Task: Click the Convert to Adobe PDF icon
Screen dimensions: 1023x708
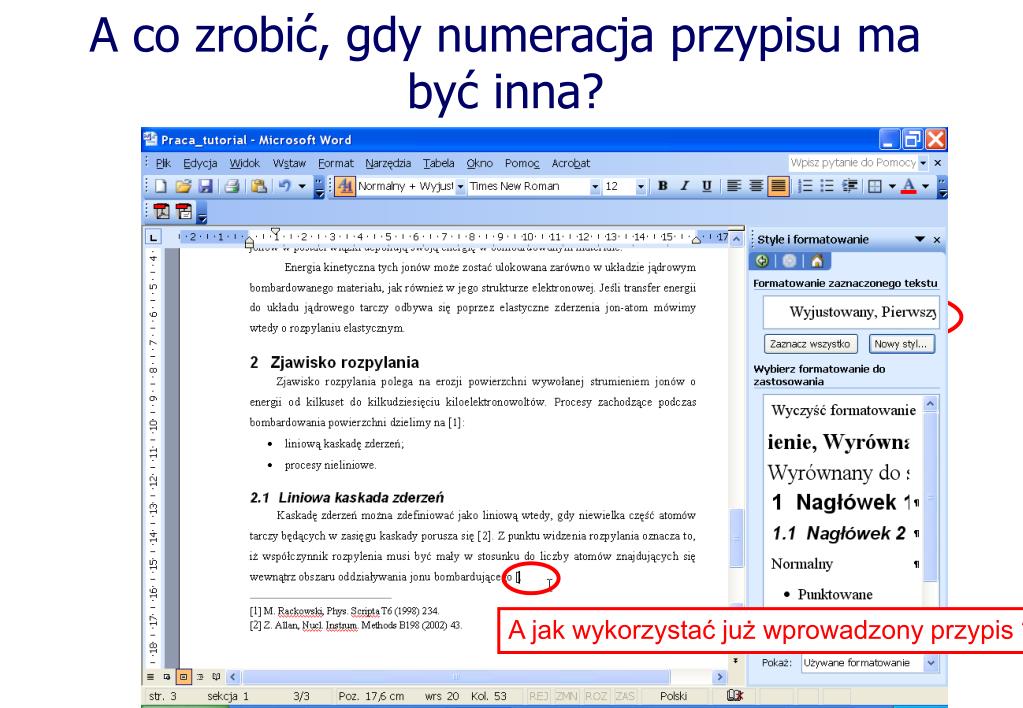Action: click(x=161, y=211)
